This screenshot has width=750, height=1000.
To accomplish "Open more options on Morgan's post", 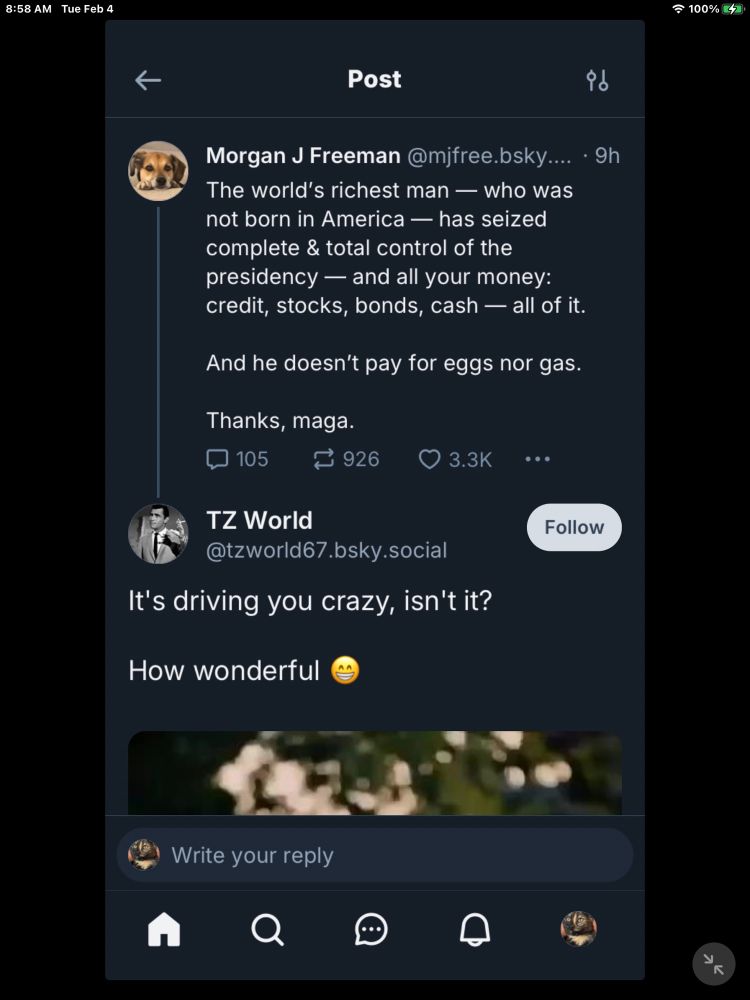I will 537,459.
